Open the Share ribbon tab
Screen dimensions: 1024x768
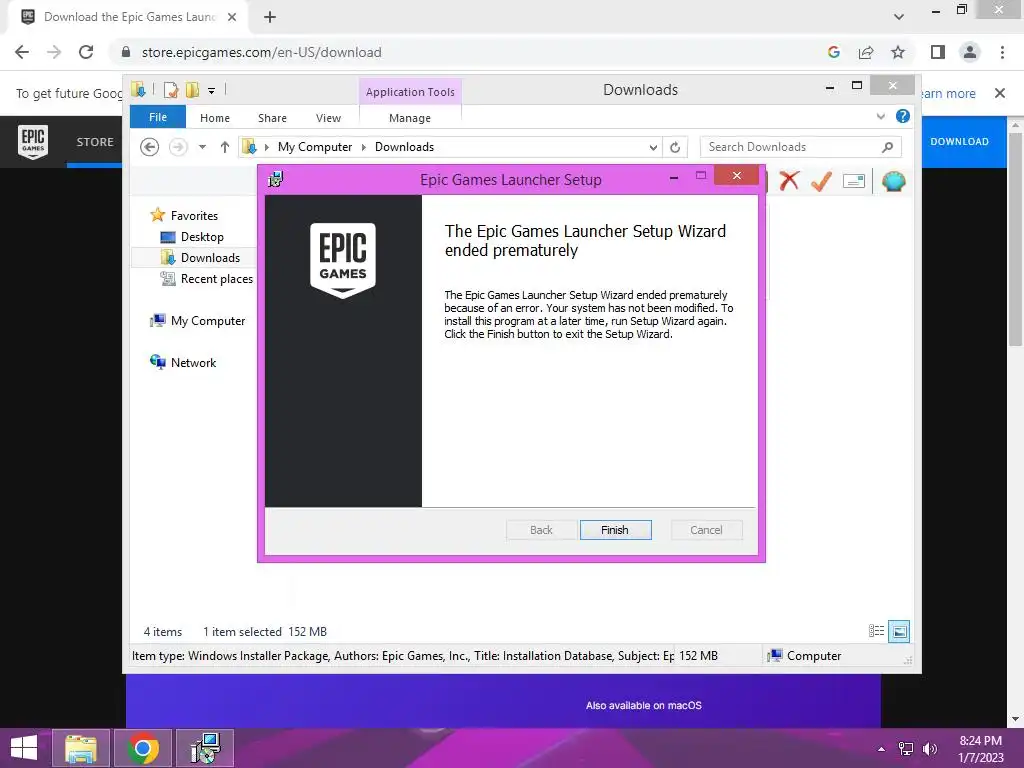point(272,118)
